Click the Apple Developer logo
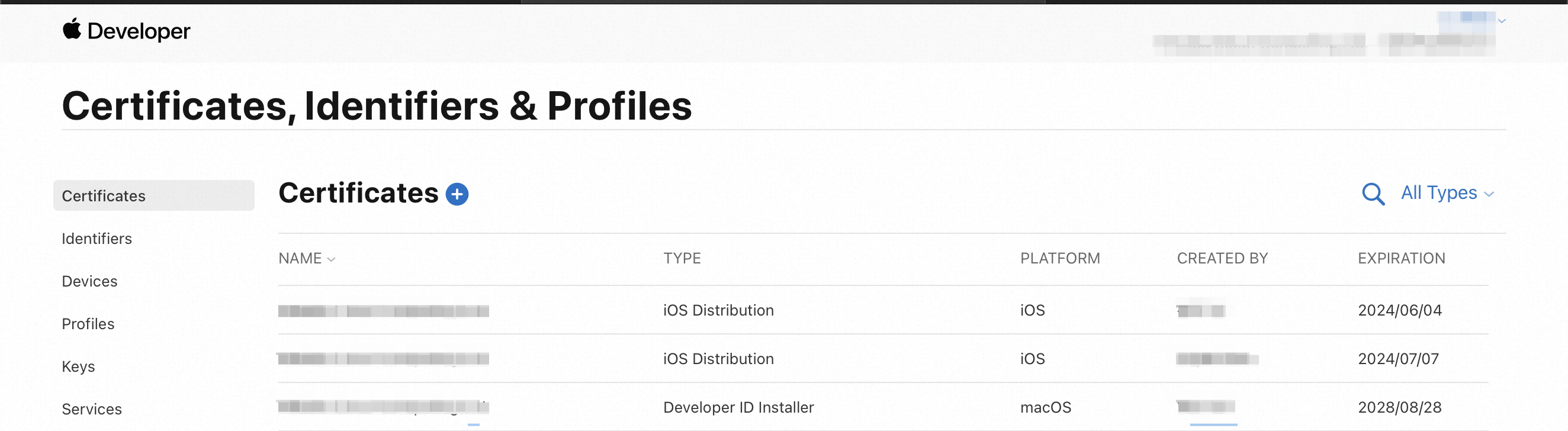The height and width of the screenshot is (431, 1568). 126,30
